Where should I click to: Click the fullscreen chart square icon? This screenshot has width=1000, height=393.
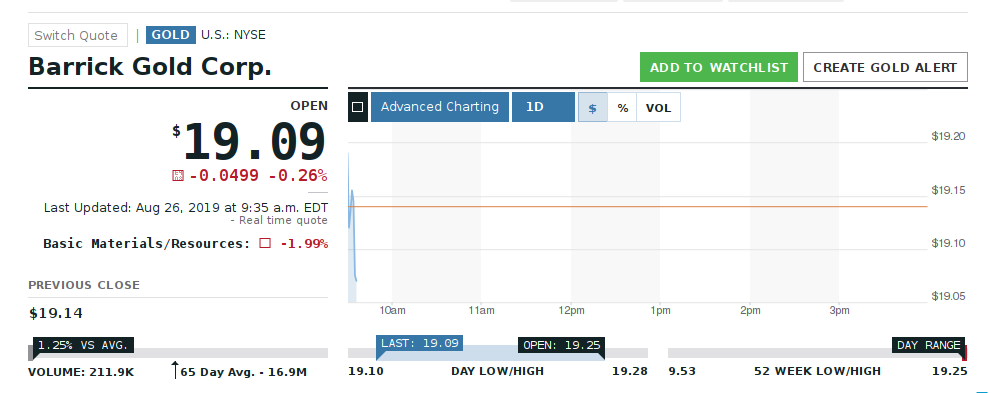[358, 107]
